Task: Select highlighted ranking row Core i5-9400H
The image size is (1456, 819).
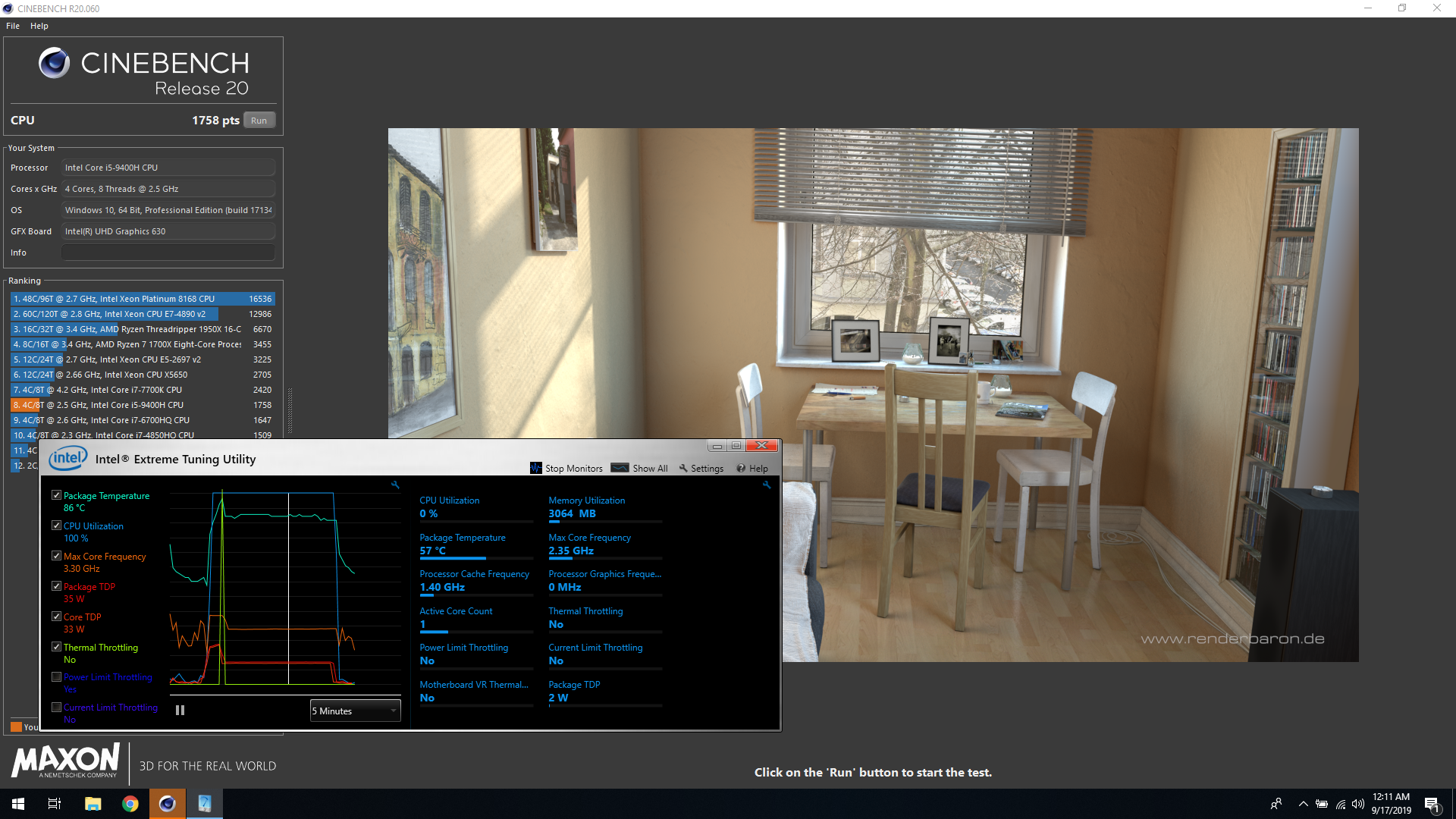Action: pos(143,405)
